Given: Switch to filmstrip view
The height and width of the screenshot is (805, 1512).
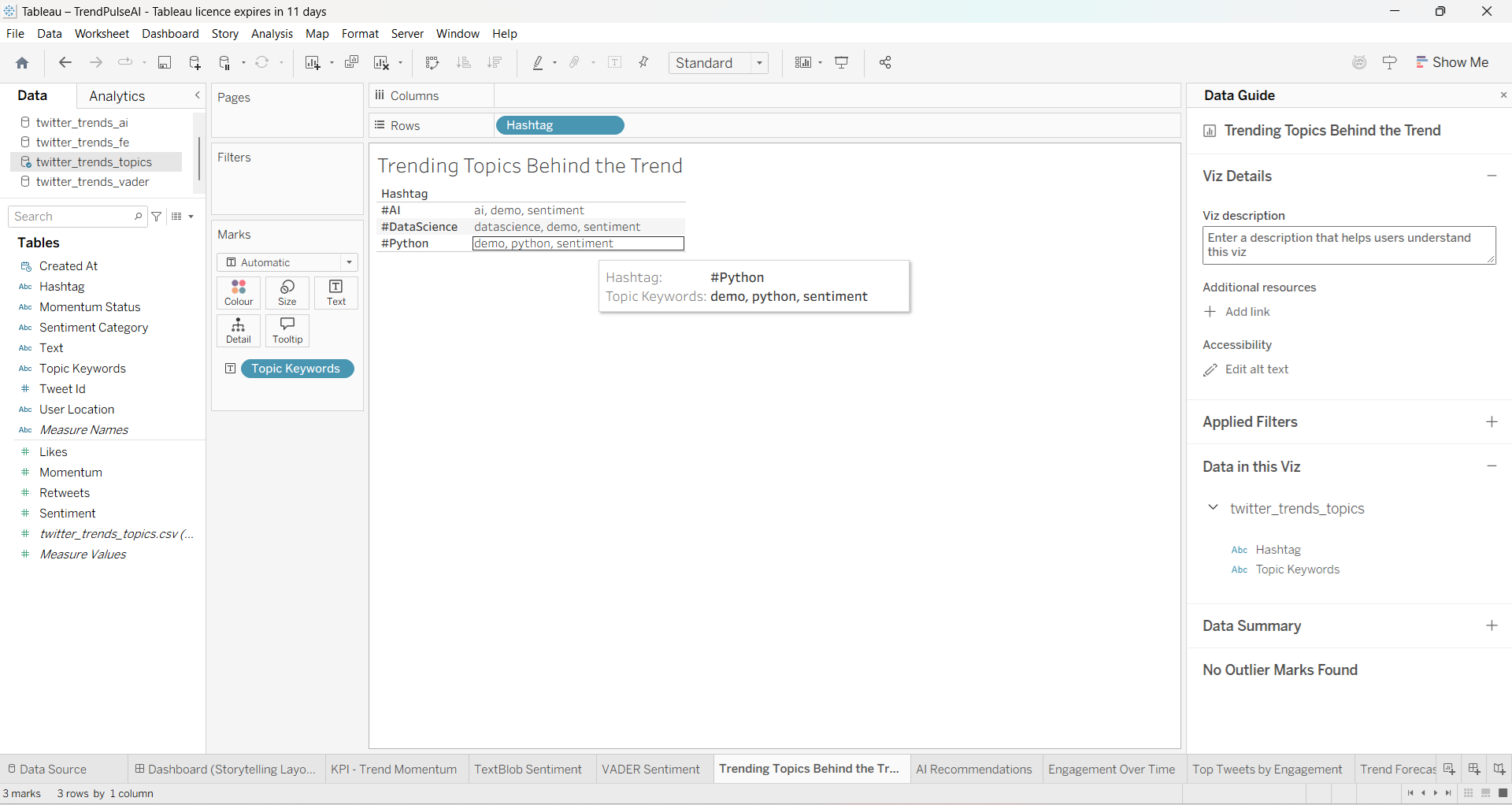Looking at the screenshot, I should tap(1486, 793).
